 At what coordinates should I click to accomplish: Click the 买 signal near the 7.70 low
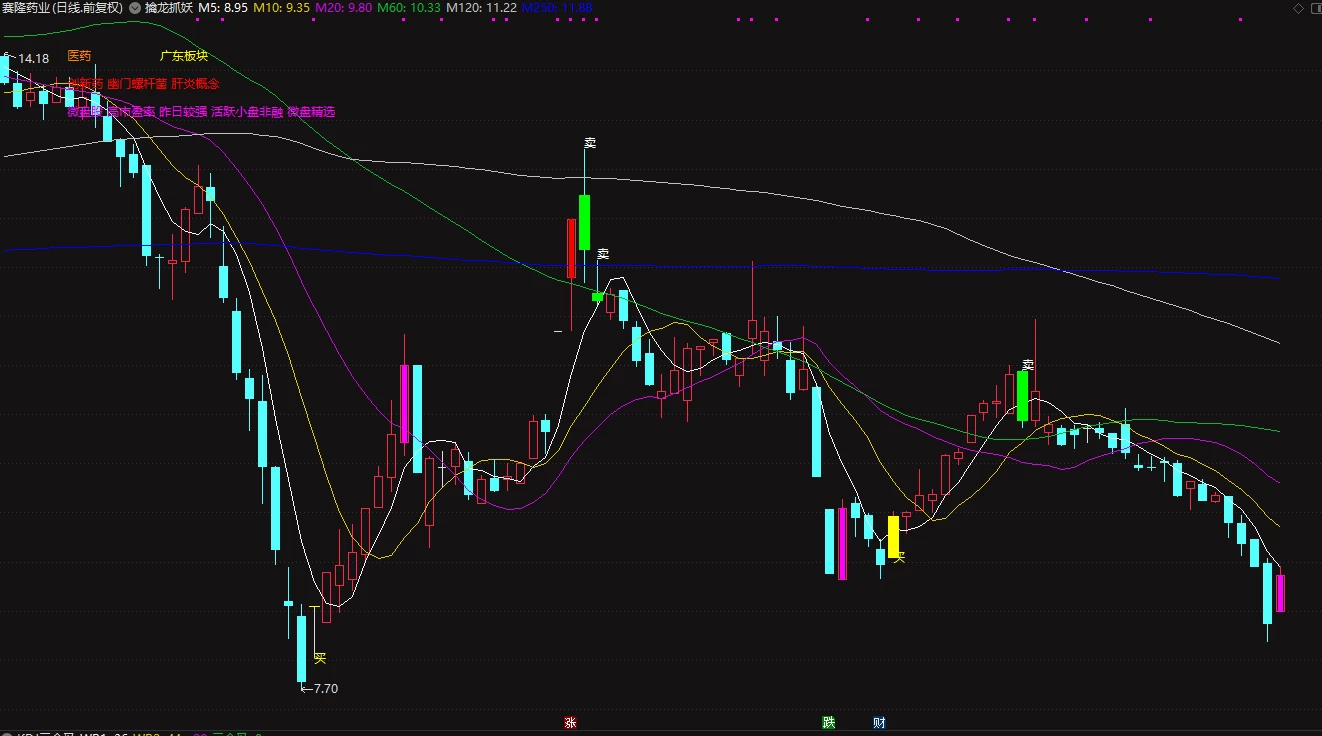(320, 657)
